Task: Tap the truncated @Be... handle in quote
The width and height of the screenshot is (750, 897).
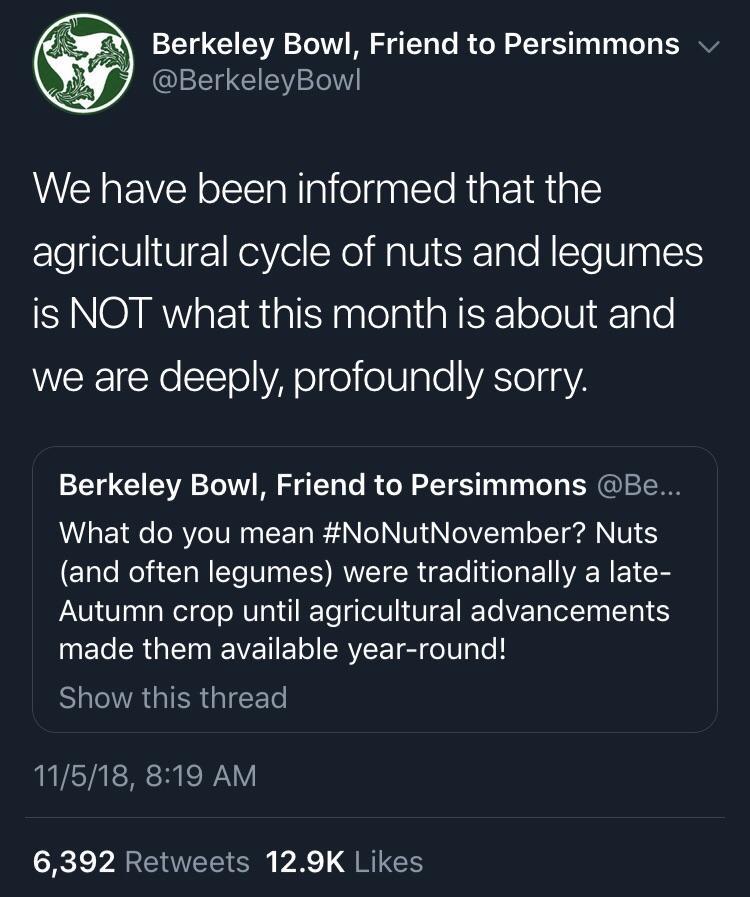Action: coord(640,485)
